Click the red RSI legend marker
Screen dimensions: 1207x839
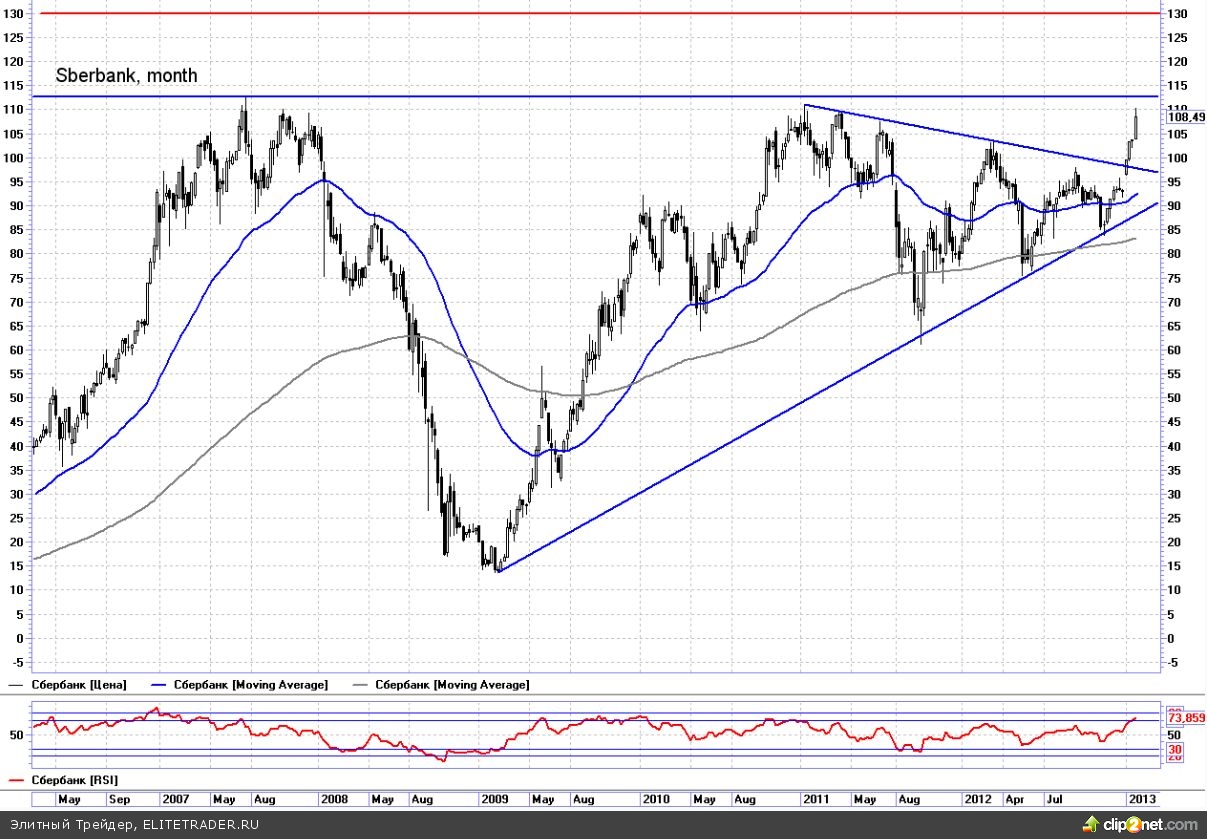point(18,779)
